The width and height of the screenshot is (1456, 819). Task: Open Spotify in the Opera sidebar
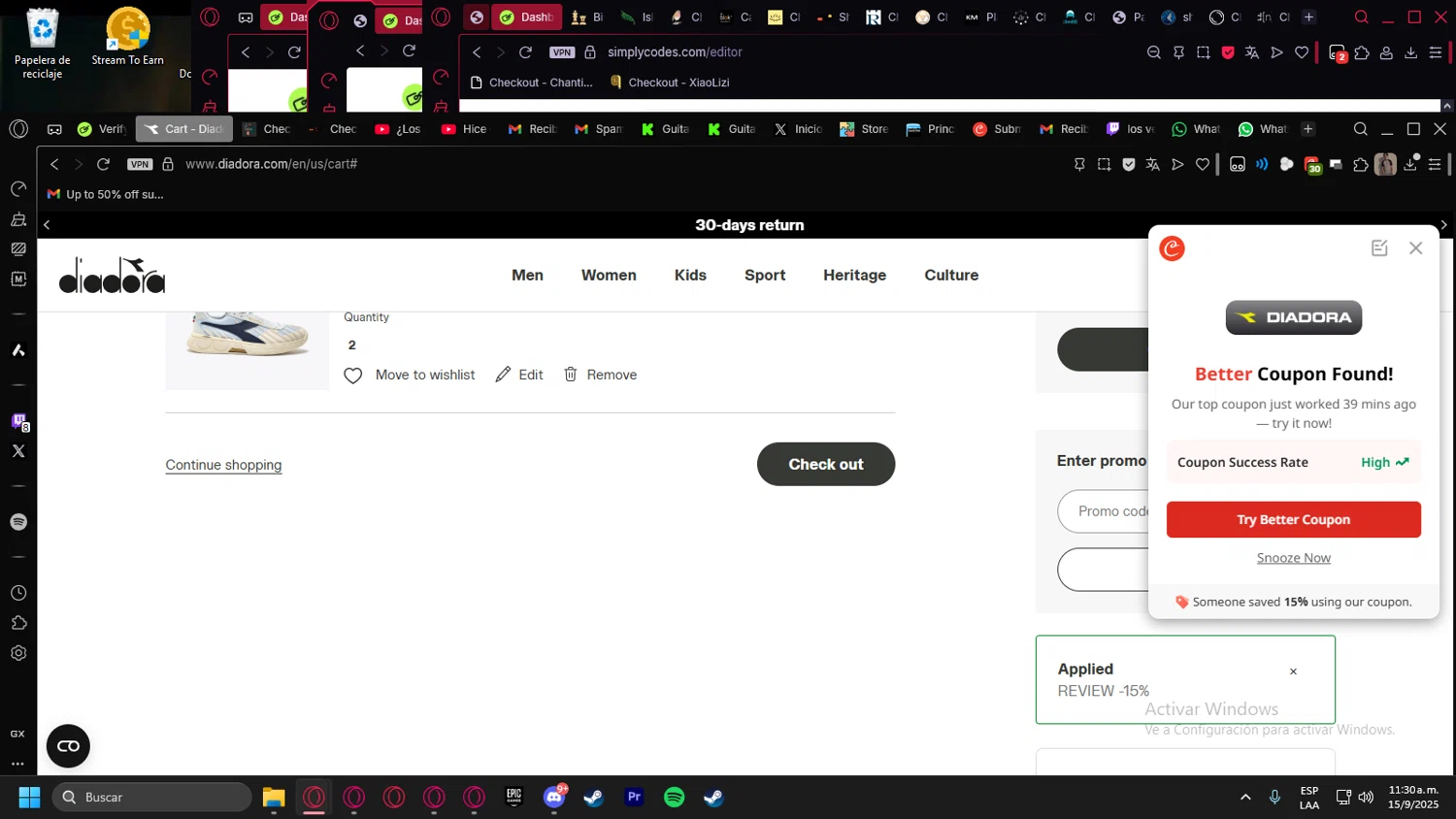(18, 522)
